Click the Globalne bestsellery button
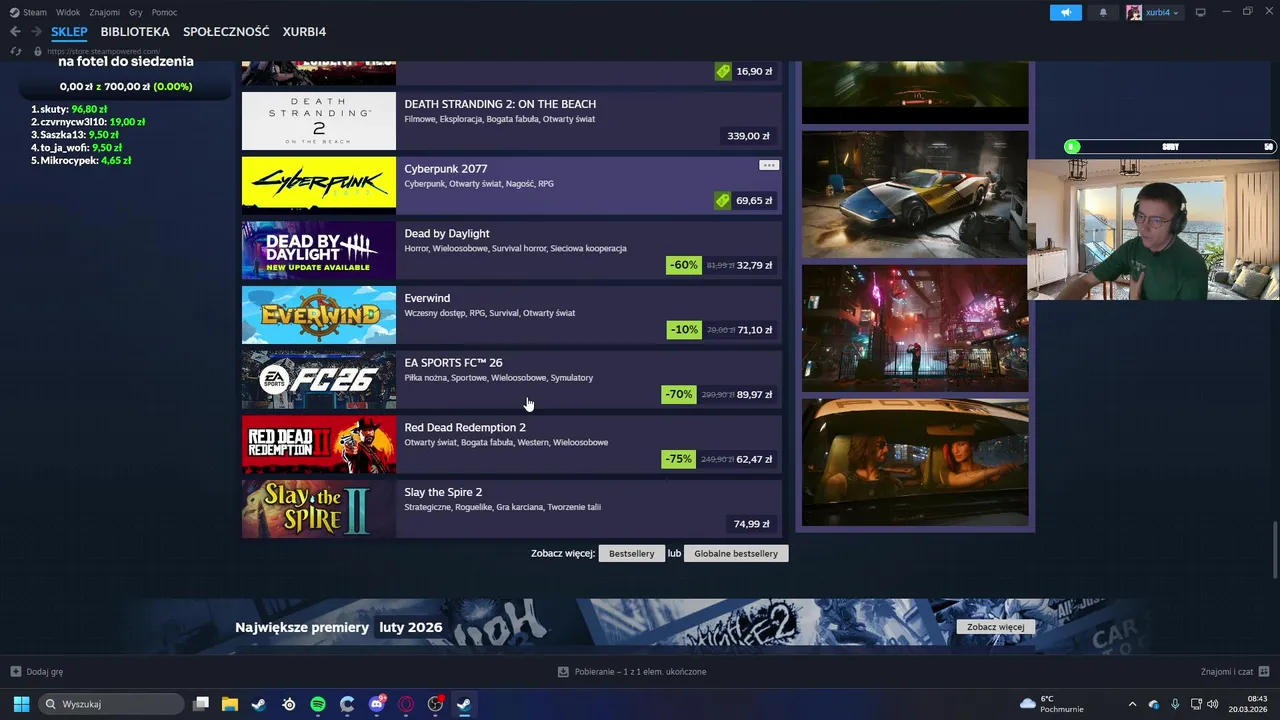 (736, 553)
